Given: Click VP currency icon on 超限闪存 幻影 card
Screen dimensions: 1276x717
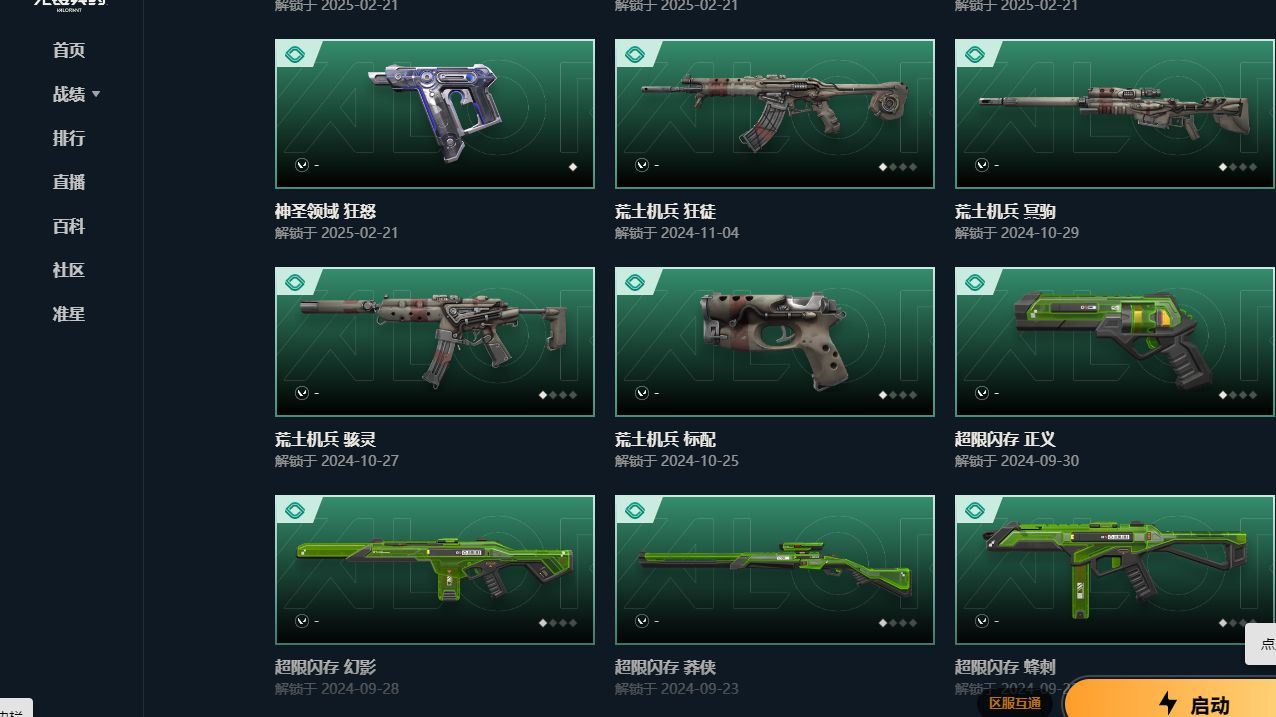Looking at the screenshot, I should point(301,621).
